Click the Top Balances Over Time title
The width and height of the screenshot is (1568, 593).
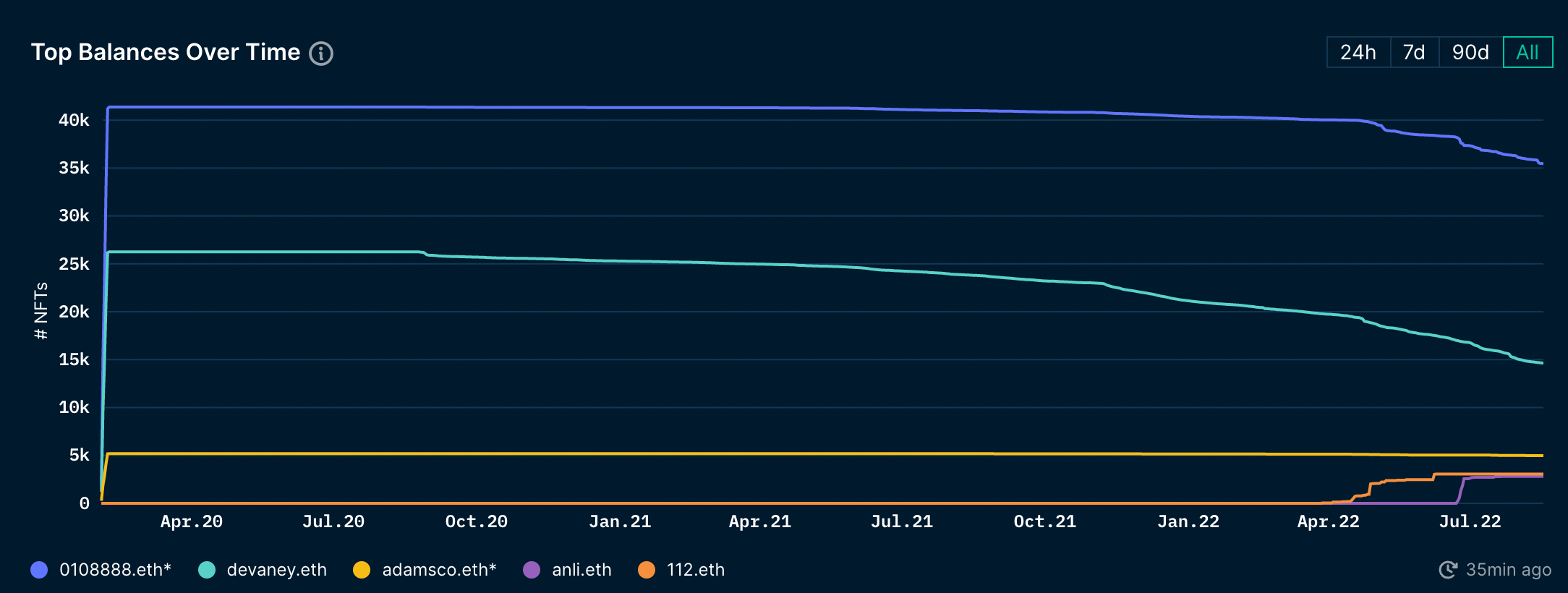point(166,52)
